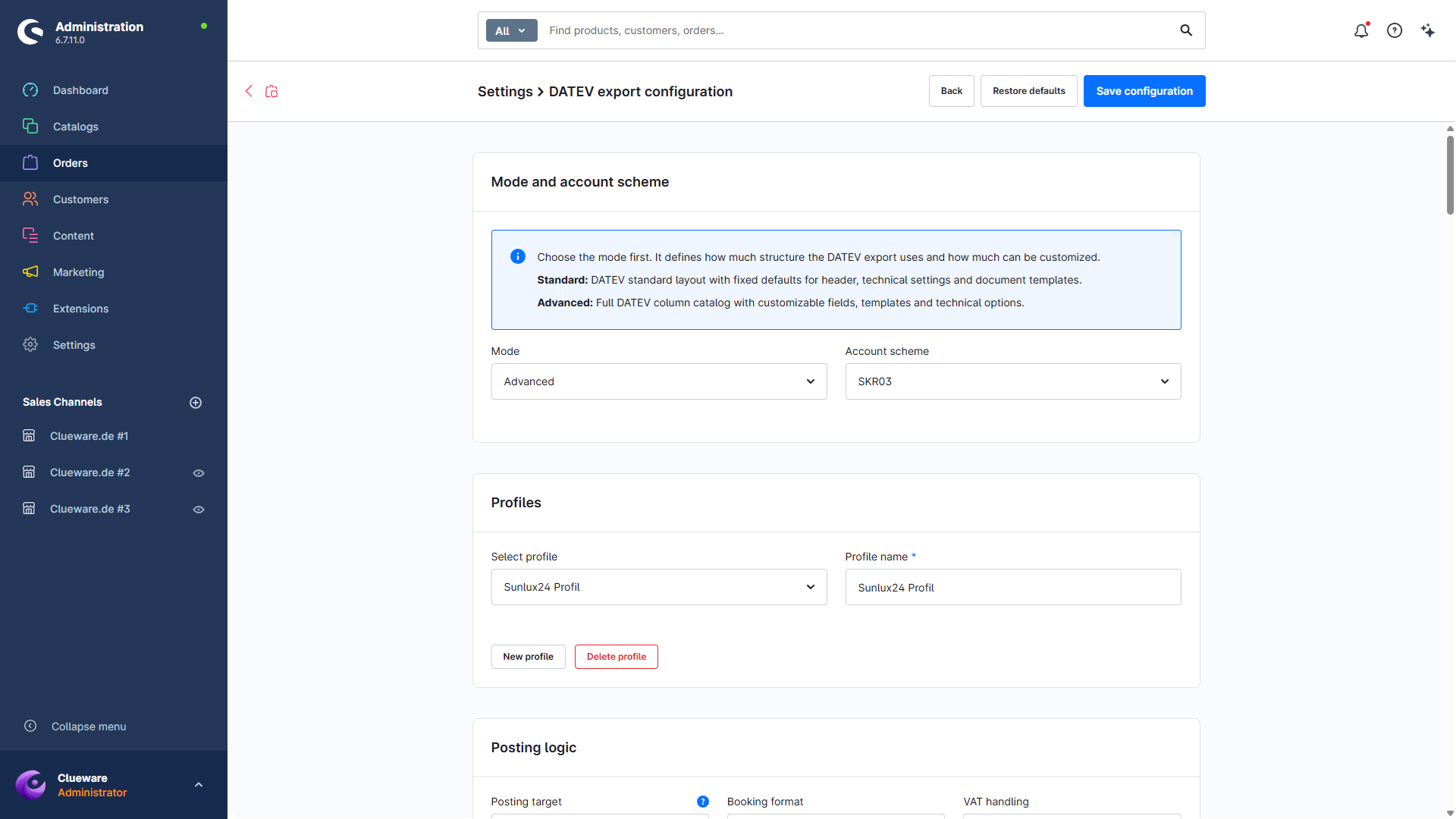Click the Sales Channels heading

click(x=62, y=402)
